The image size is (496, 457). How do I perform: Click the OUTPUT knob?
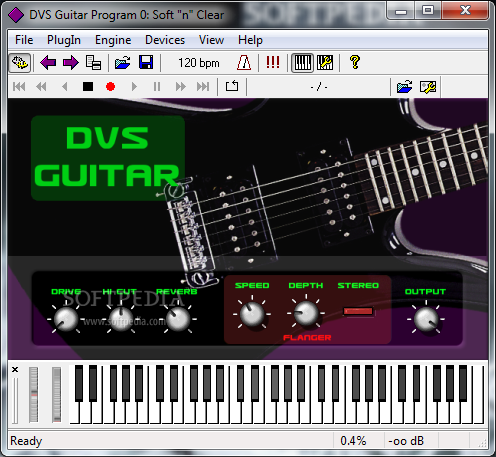pos(426,319)
